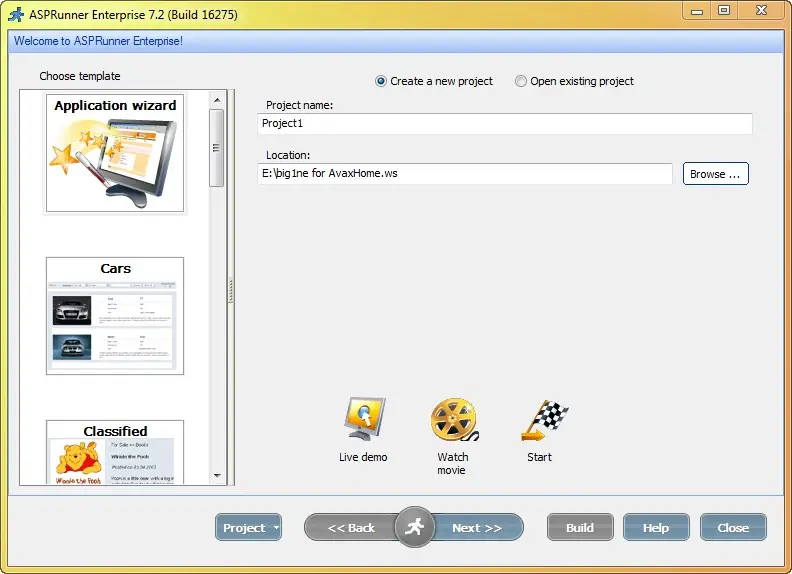792x574 pixels.
Task: Click the Watch movie label
Action: [453, 463]
